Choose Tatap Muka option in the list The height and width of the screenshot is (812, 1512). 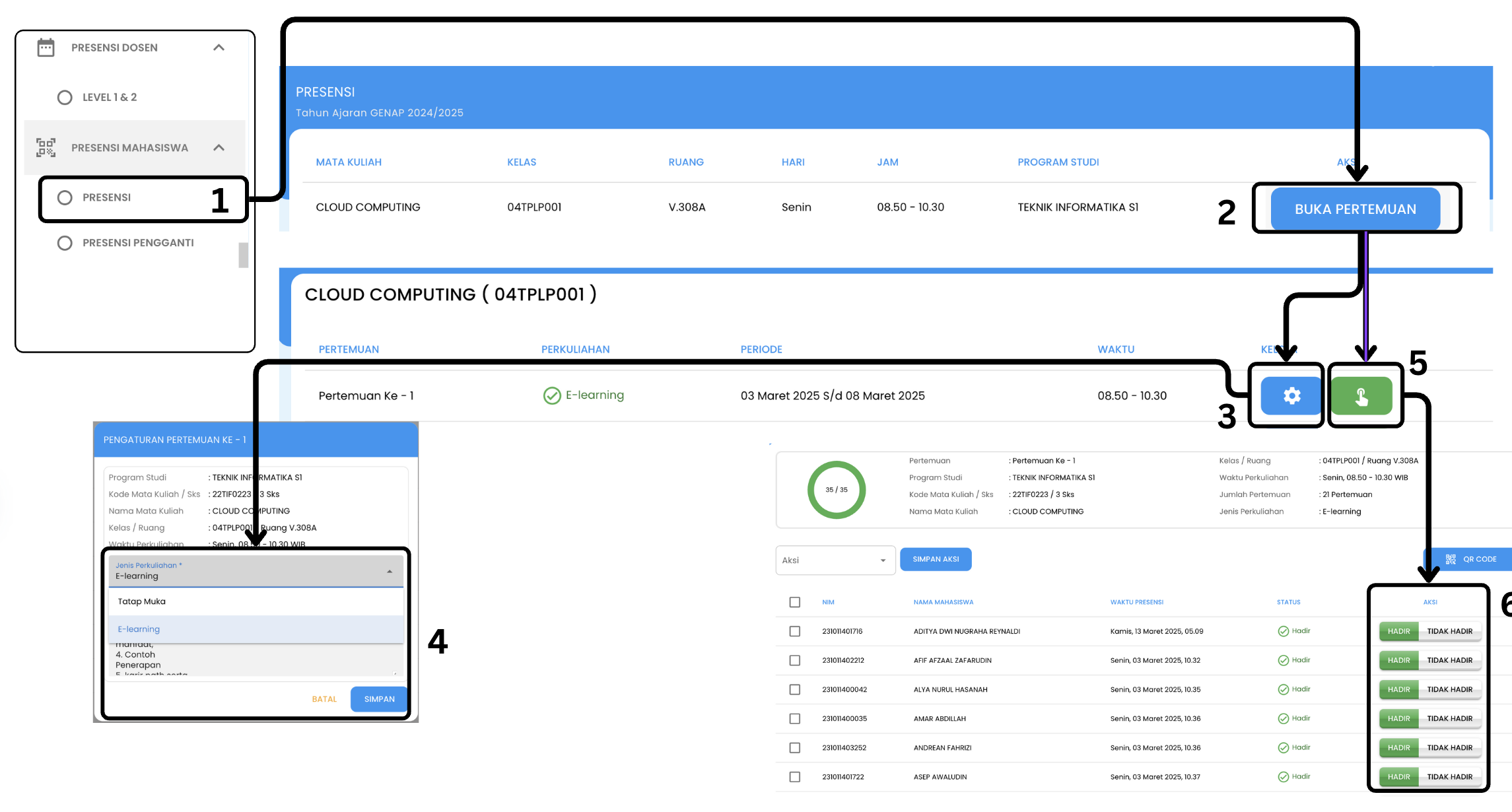256,601
